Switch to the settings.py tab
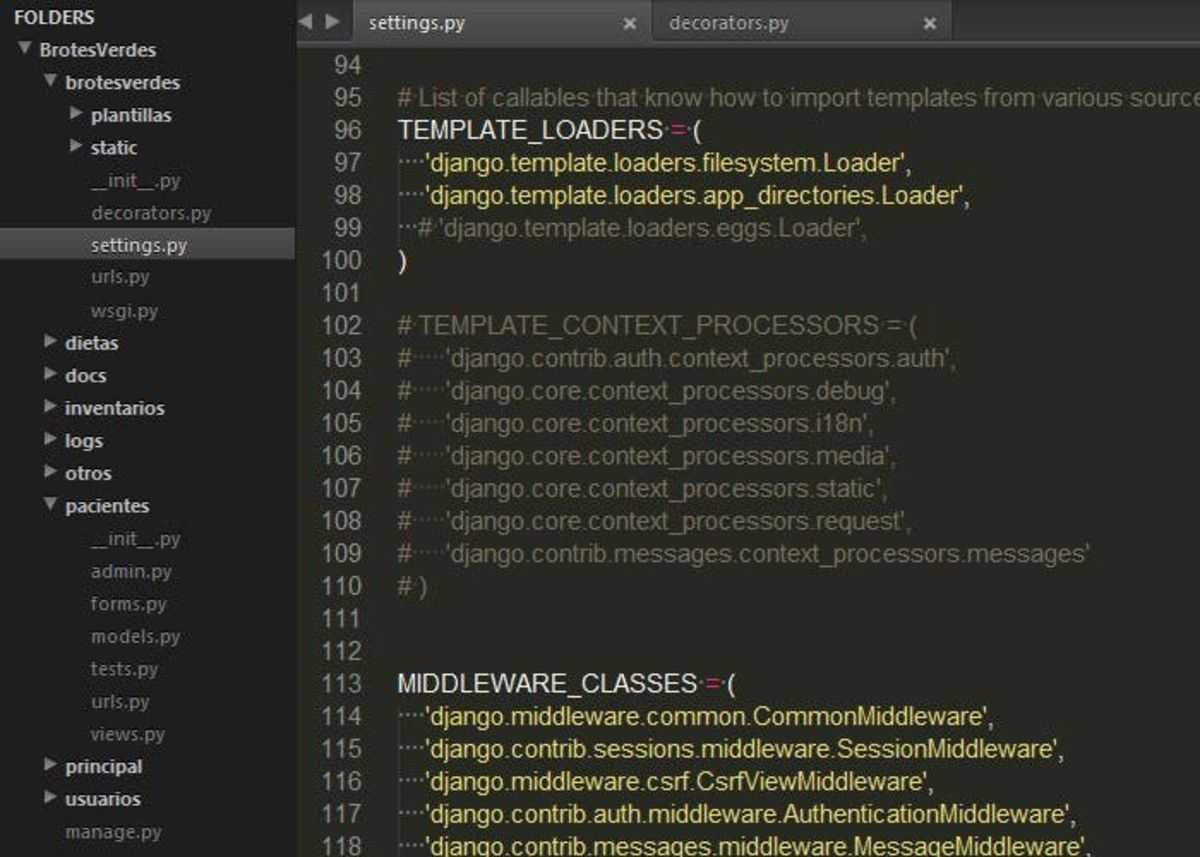Viewport: 1200px width, 857px height. [417, 22]
